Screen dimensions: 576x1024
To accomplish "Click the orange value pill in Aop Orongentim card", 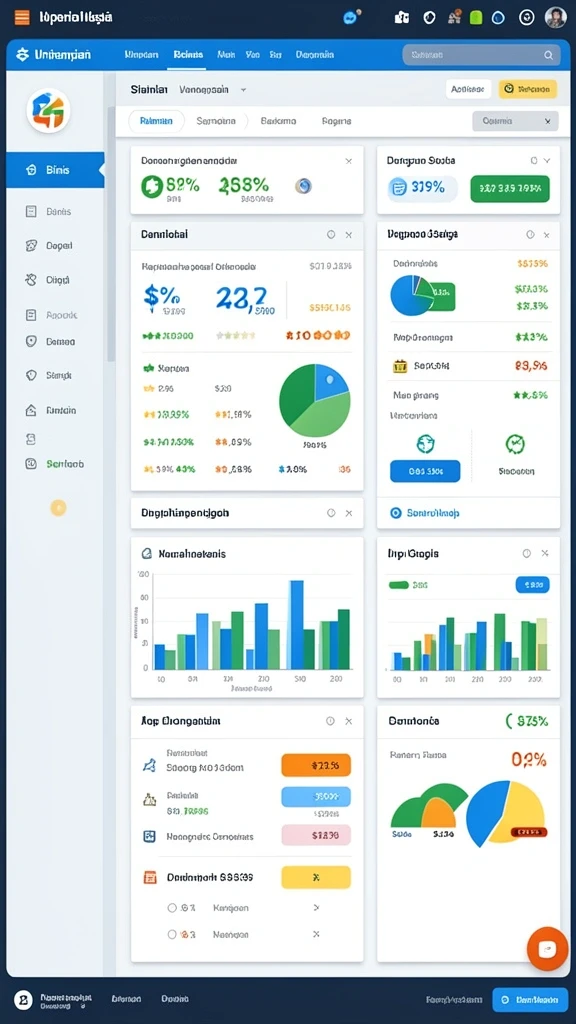I will (316, 765).
